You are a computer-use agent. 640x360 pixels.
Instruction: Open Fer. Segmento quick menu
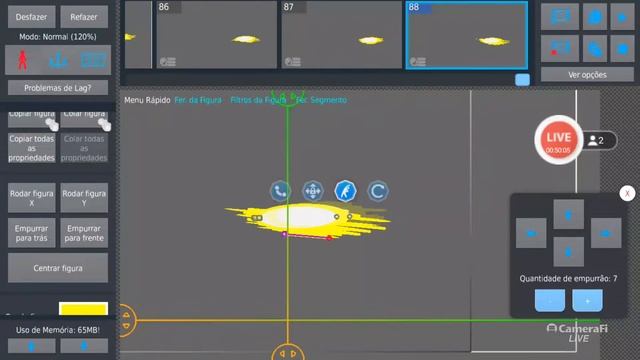[321, 100]
